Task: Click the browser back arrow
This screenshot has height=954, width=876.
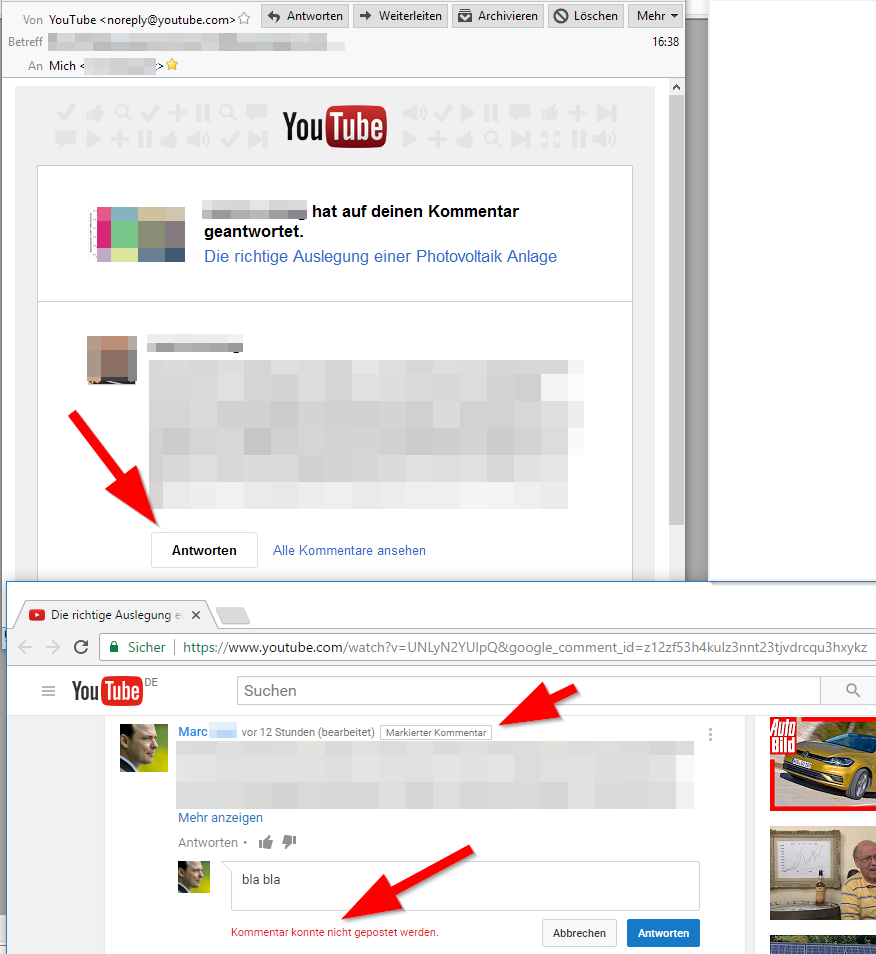Action: (x=24, y=647)
